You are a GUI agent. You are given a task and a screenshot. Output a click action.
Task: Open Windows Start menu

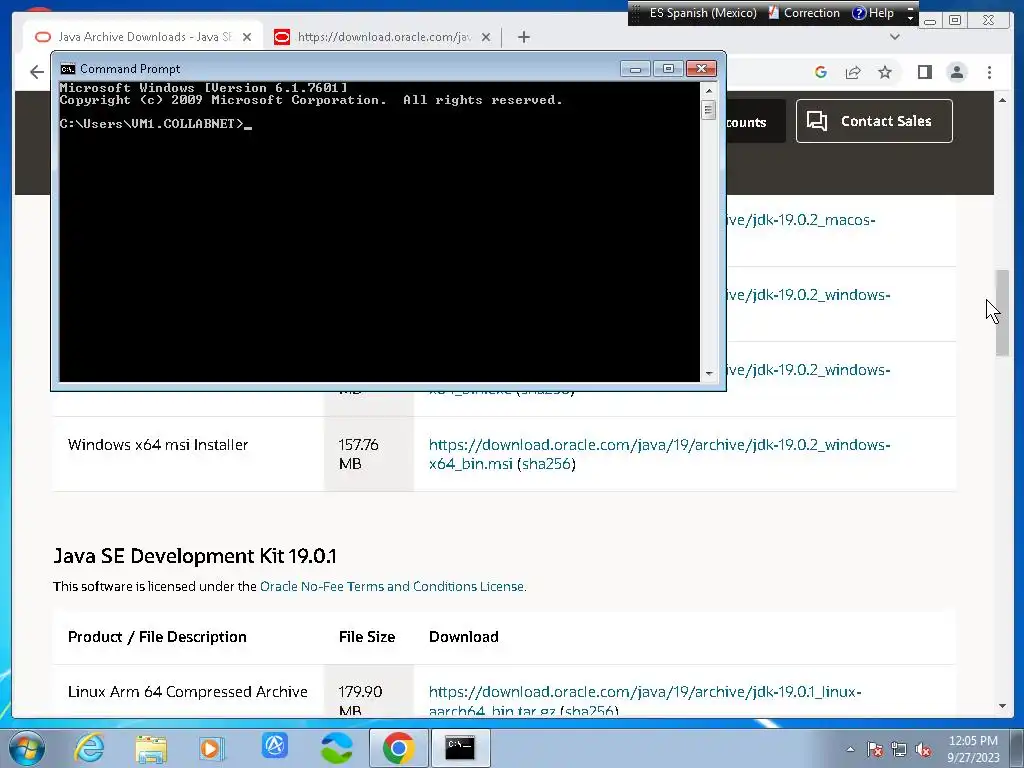(27, 748)
